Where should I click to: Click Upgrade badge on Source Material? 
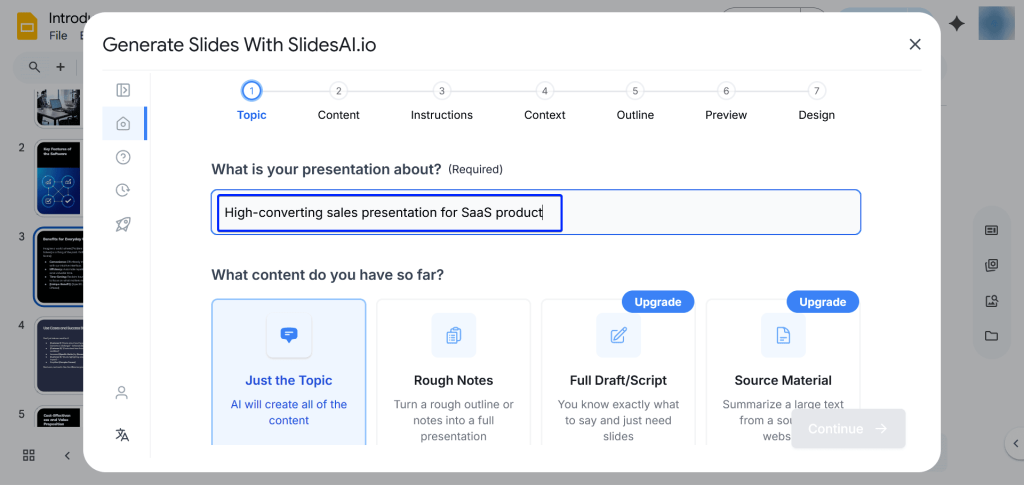click(x=822, y=302)
